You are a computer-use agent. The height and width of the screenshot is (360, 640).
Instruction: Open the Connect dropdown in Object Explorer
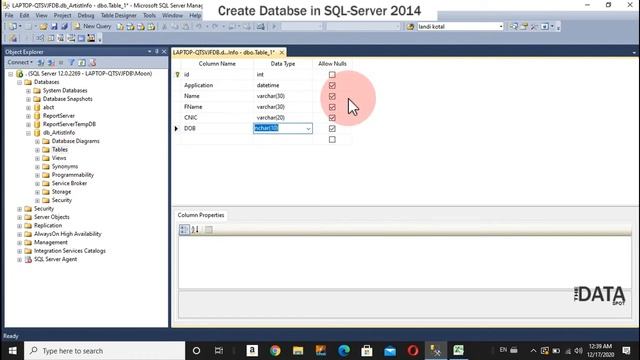pos(20,62)
